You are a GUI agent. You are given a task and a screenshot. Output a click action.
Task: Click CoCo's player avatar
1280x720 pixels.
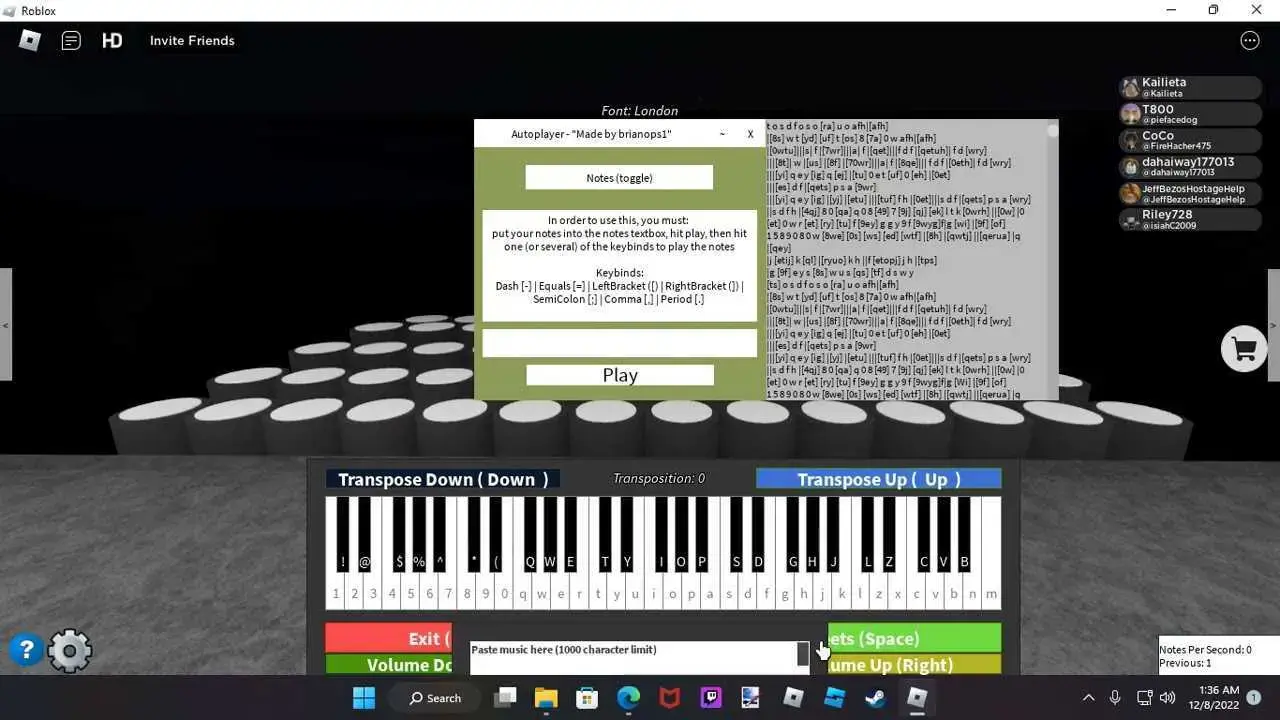click(x=1130, y=140)
